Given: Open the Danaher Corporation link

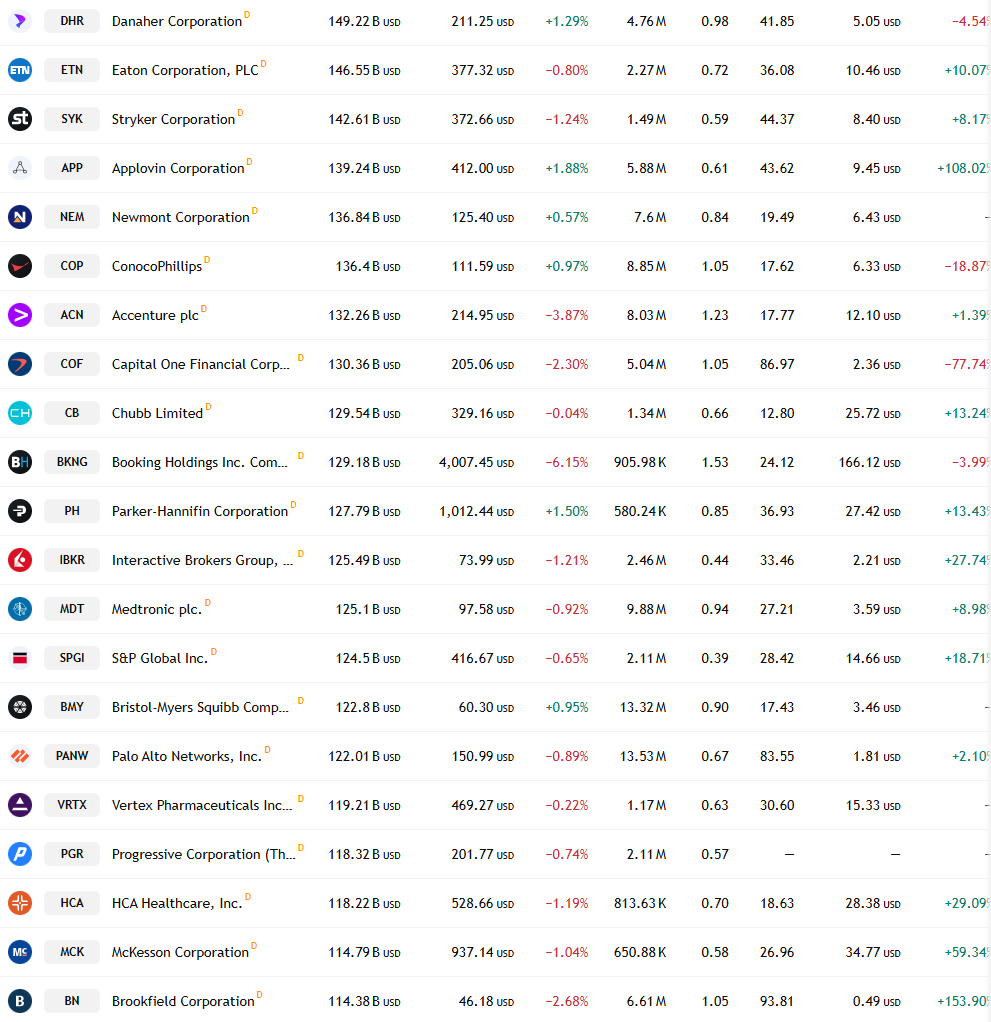Looking at the screenshot, I should [x=177, y=22].
